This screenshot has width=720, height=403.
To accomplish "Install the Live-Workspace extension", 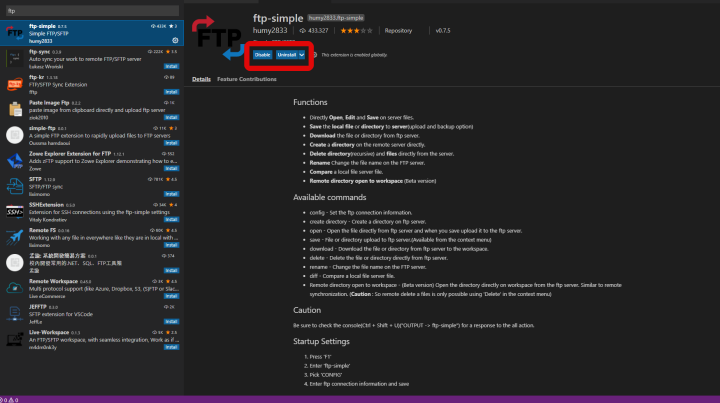I will click(x=171, y=347).
